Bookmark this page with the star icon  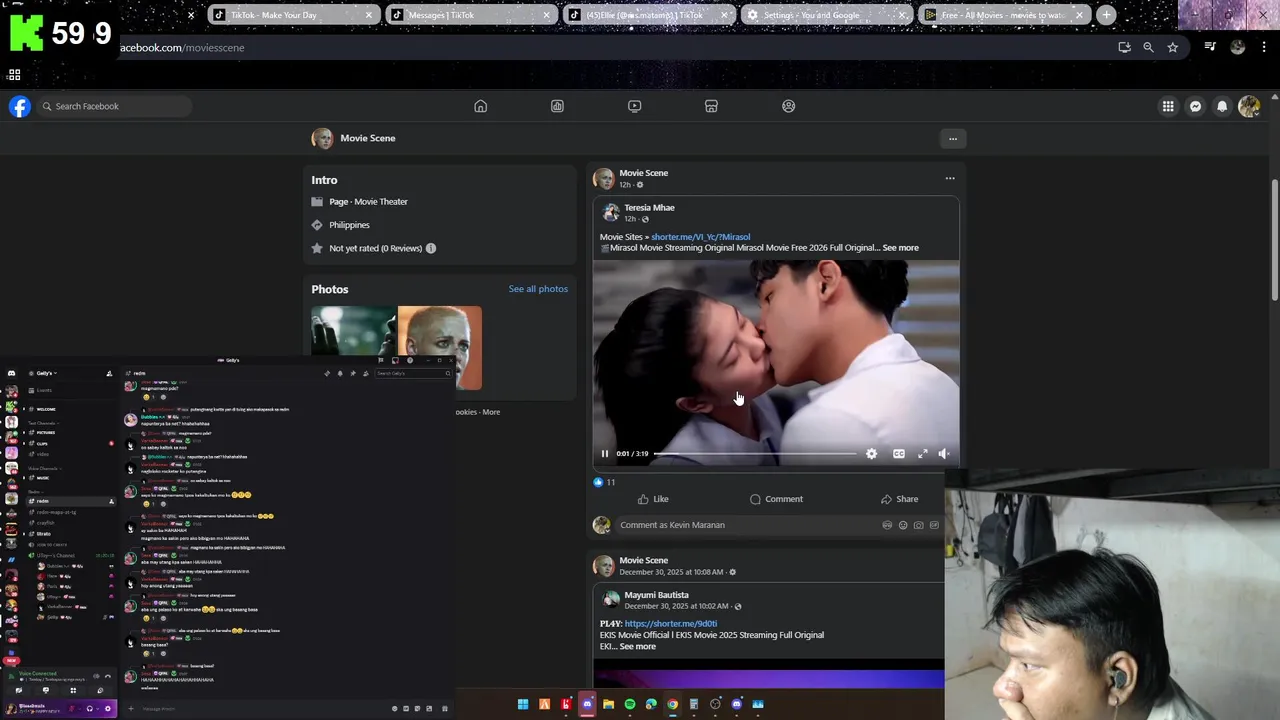click(1172, 47)
